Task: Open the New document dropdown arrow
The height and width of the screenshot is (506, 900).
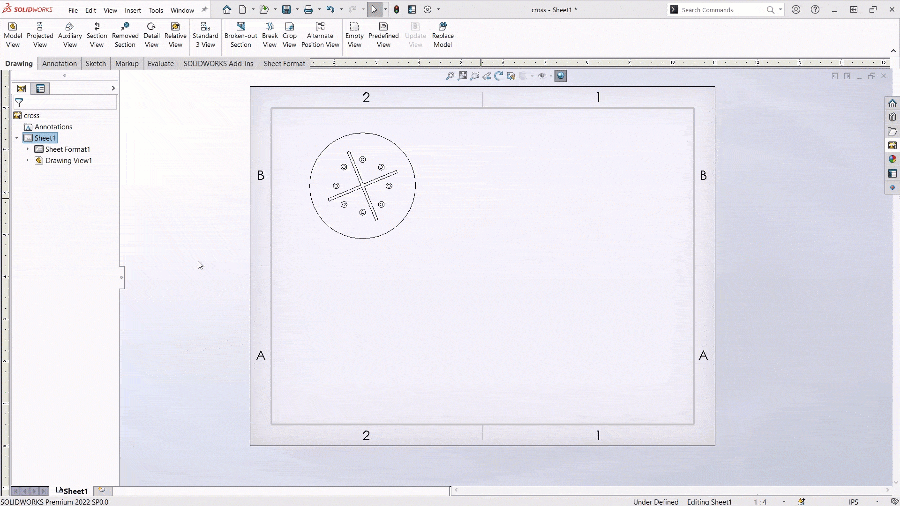Action: (253, 10)
